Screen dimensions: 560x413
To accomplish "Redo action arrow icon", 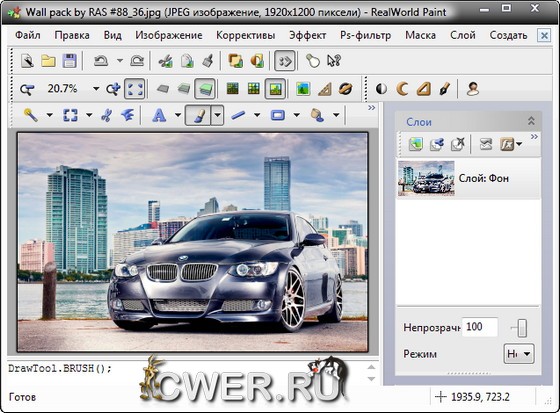I will click(137, 60).
